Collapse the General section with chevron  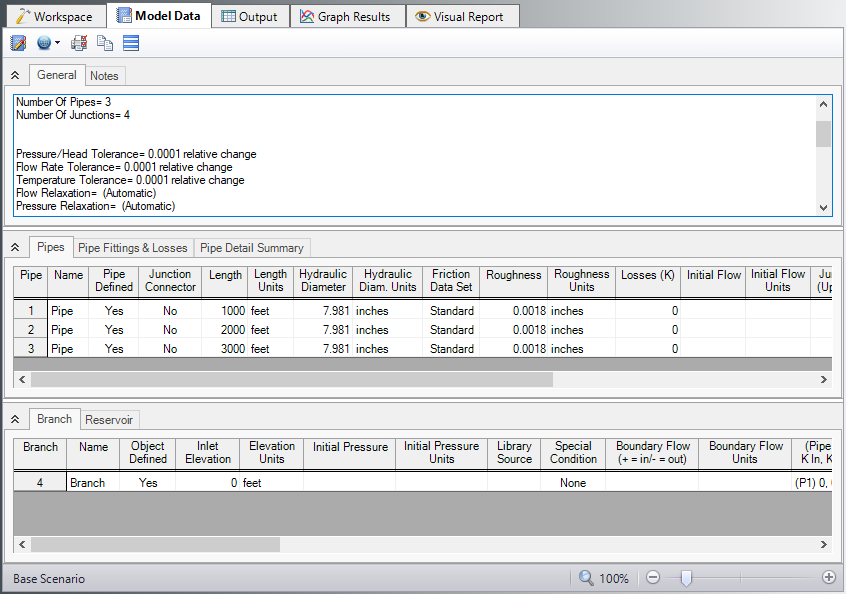pyautogui.click(x=15, y=75)
